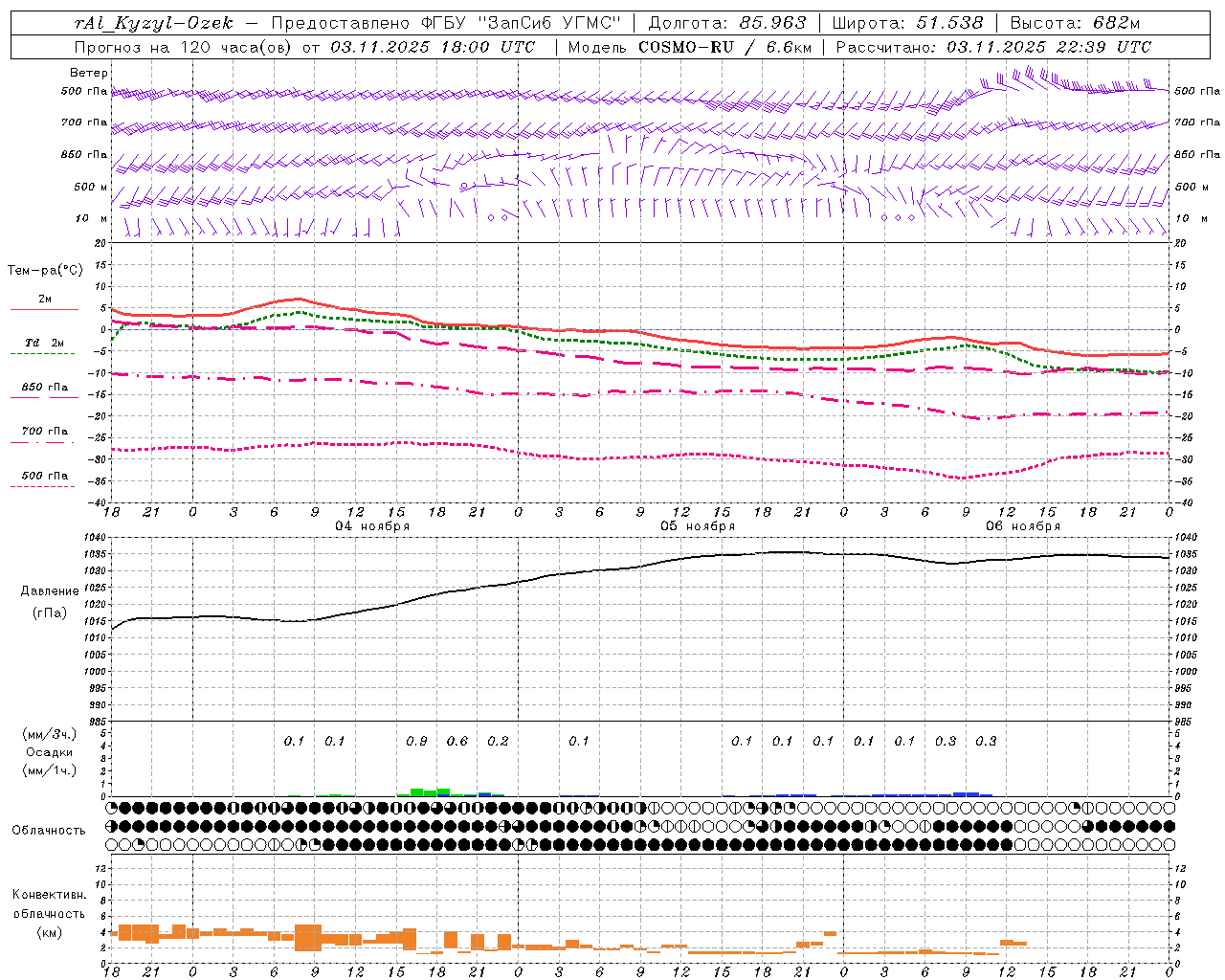Viewport: 1225px width, 980px height.
Task: Click the "(мм/1ч.)" precipitation unit label
Action: coord(50,770)
